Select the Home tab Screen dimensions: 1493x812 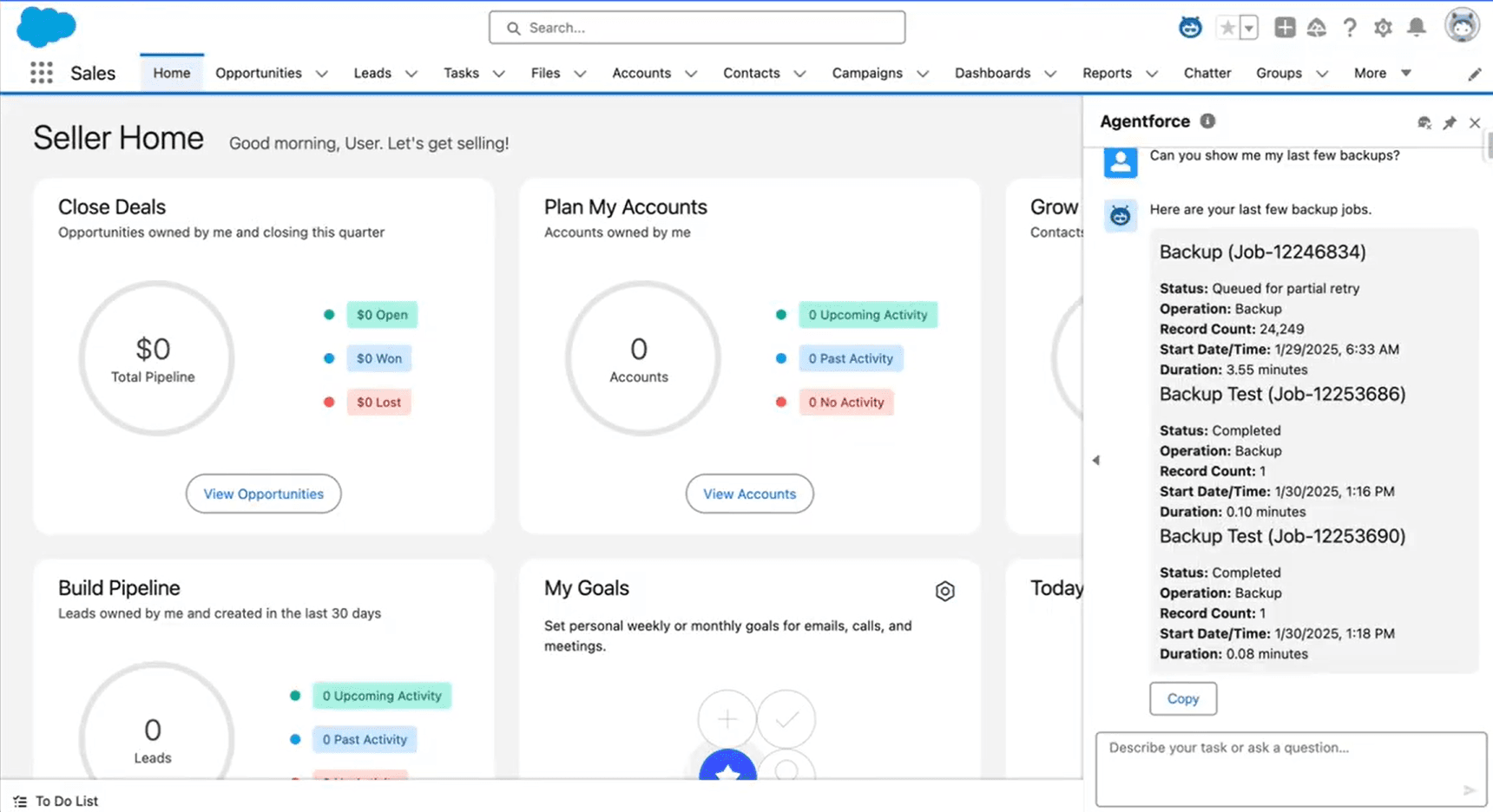point(172,73)
